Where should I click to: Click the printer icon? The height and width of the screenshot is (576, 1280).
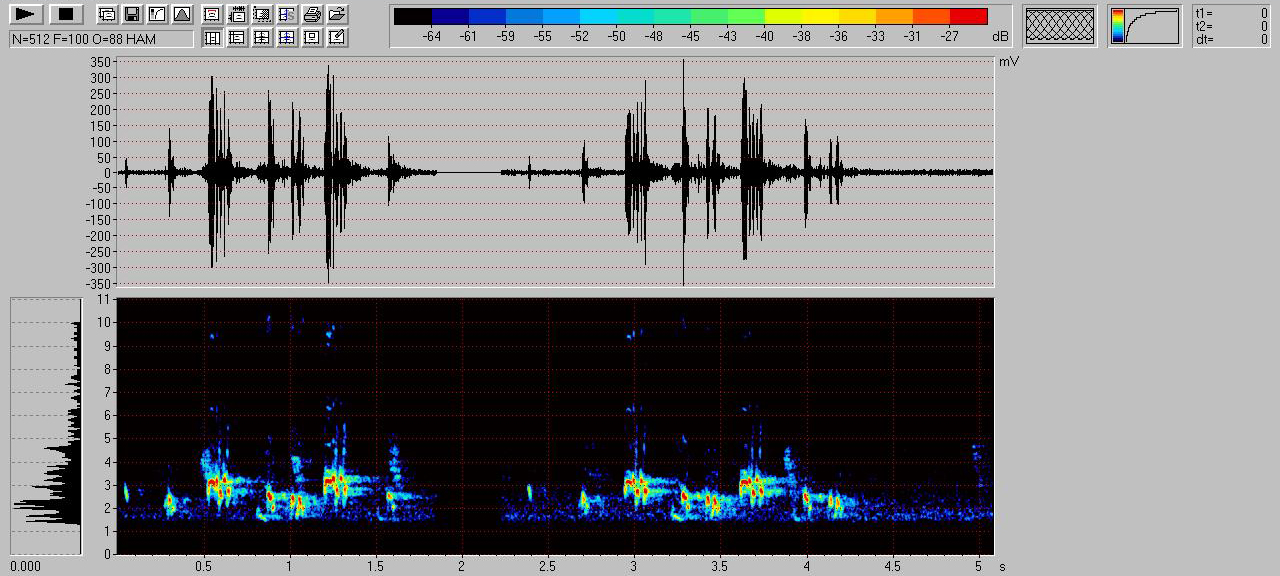pyautogui.click(x=312, y=14)
